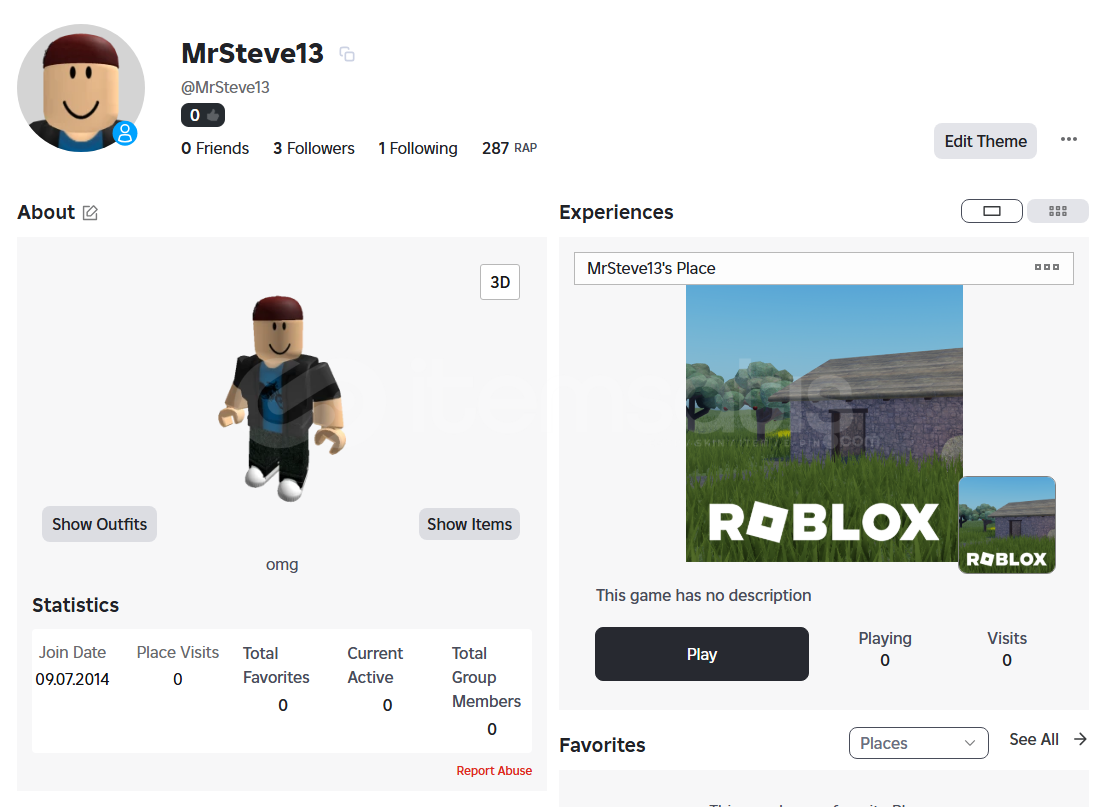Click the Current Active label
This screenshot has height=807, width=1113.
click(375, 665)
